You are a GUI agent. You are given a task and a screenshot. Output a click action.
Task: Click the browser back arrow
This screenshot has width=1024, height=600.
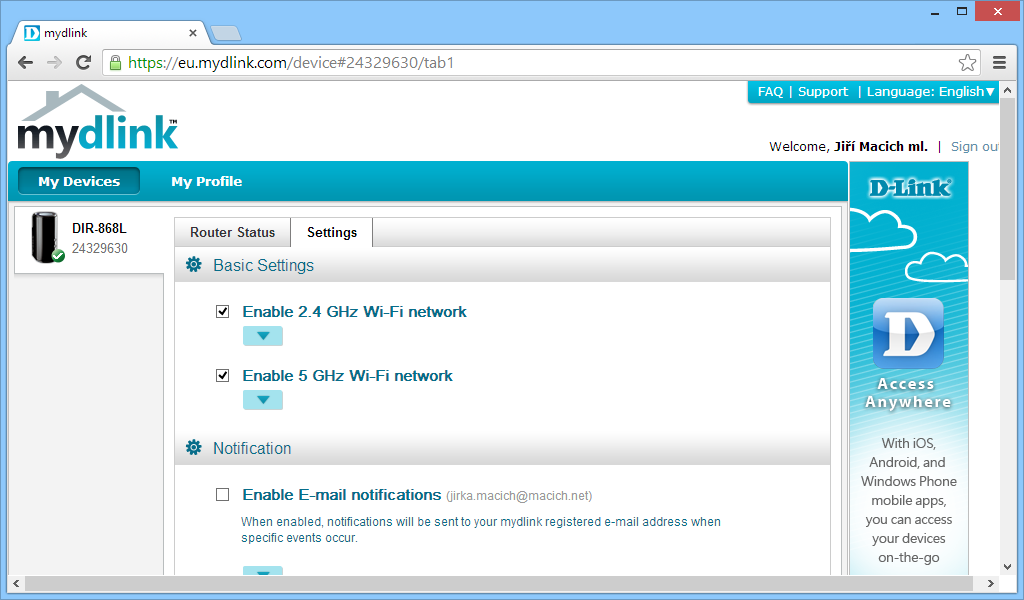pos(26,62)
